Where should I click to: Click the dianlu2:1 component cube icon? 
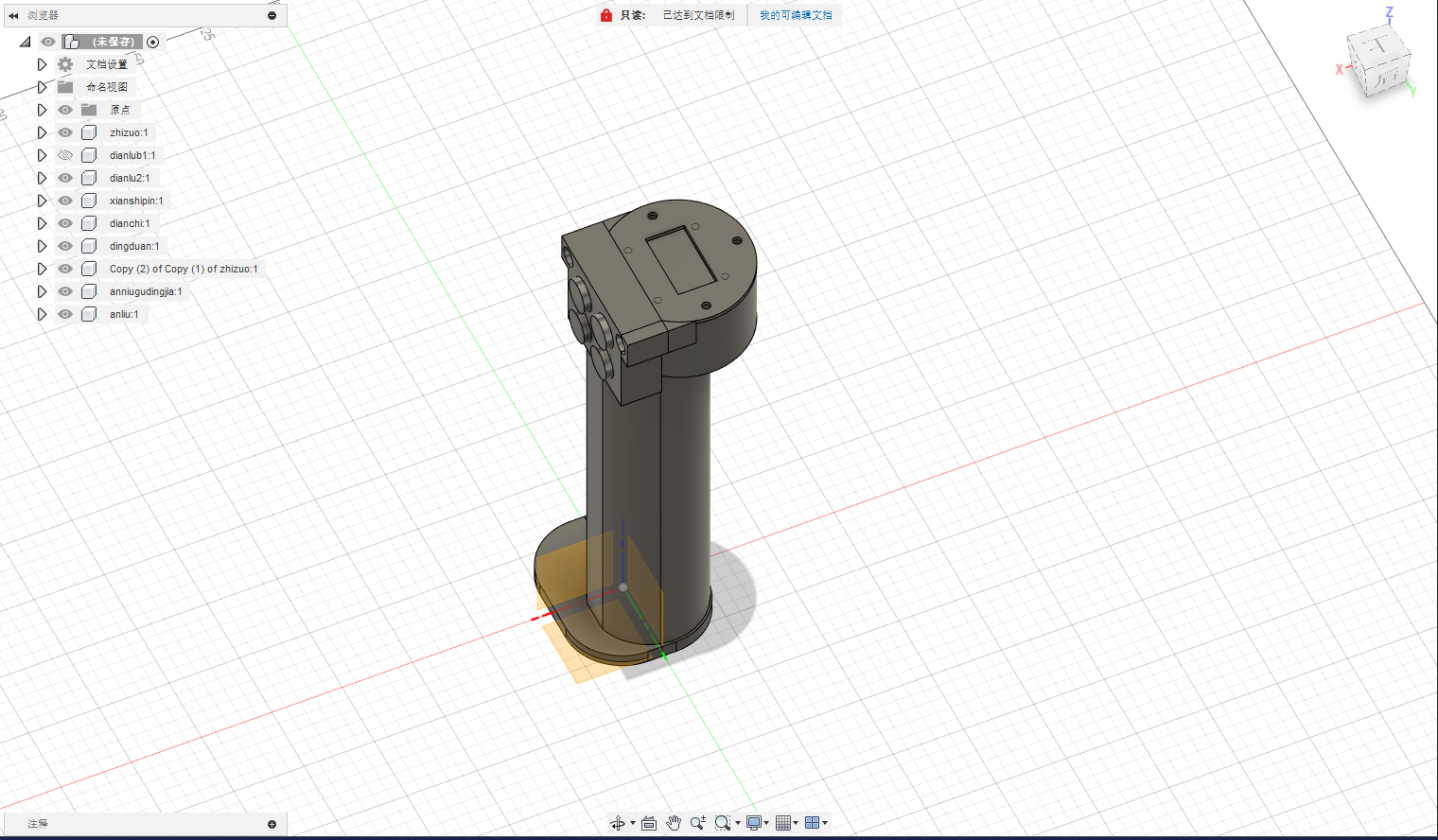[89, 178]
